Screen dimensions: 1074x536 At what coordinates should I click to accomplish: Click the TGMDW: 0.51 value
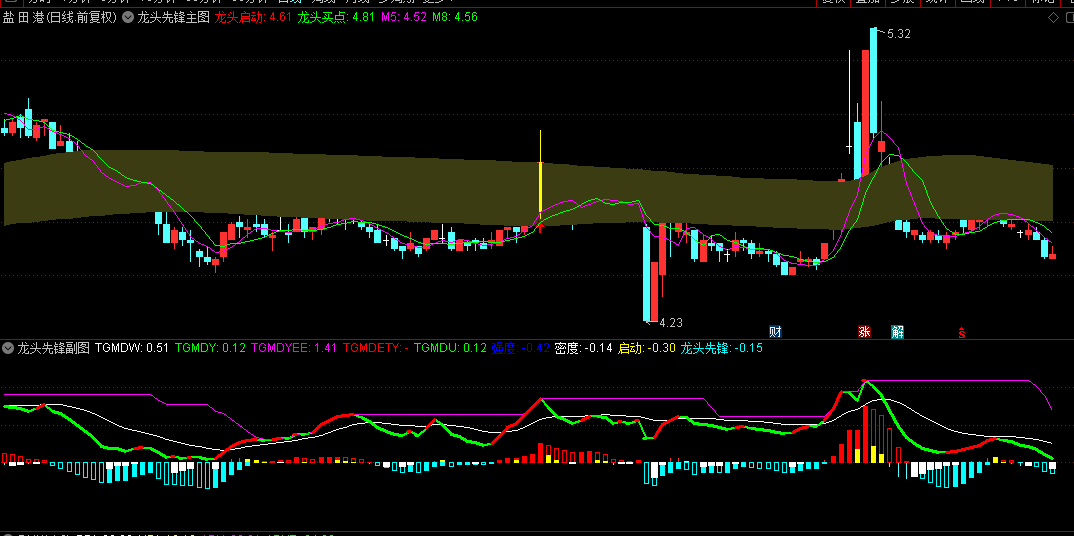[x=132, y=348]
